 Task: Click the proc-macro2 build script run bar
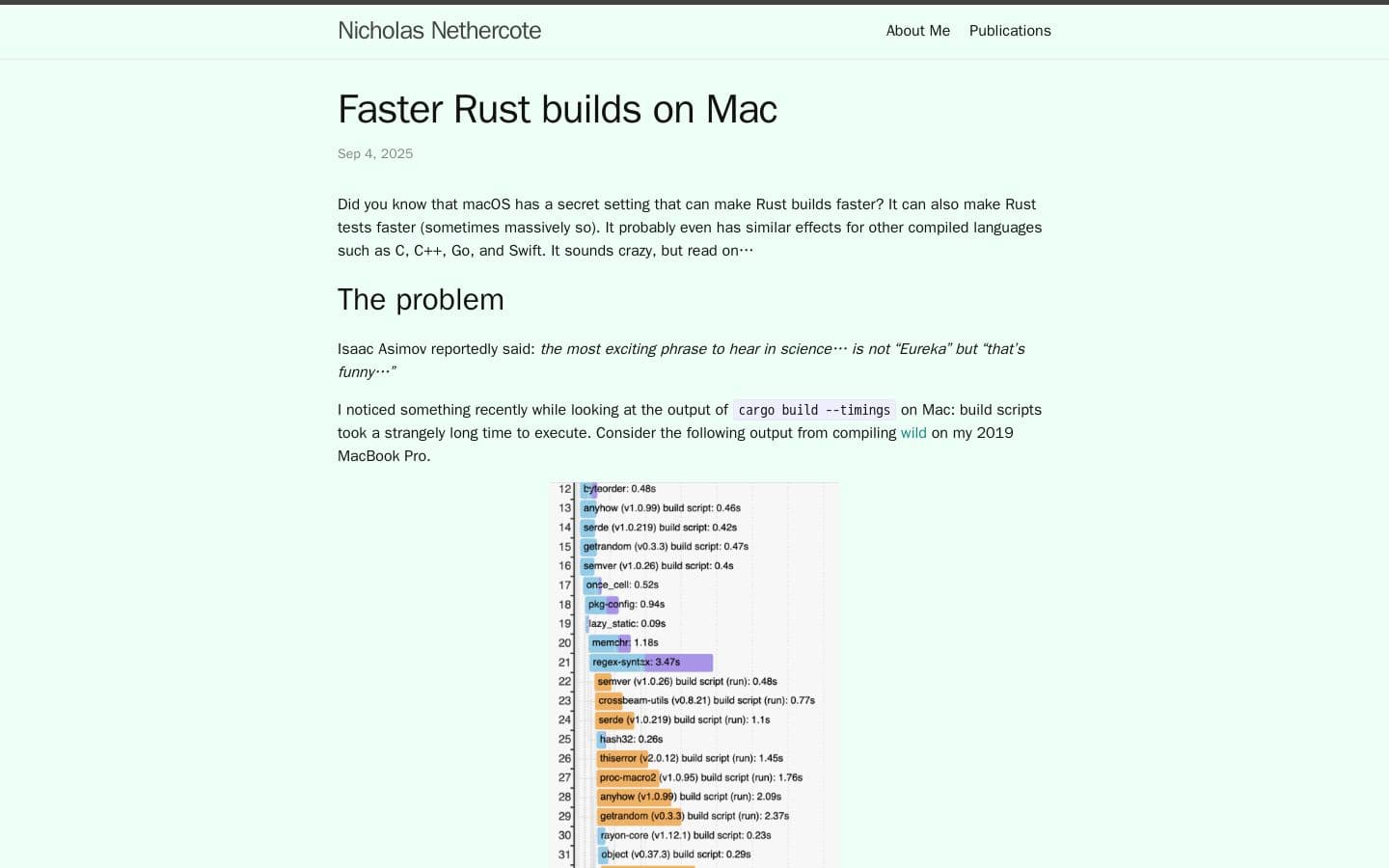[628, 777]
